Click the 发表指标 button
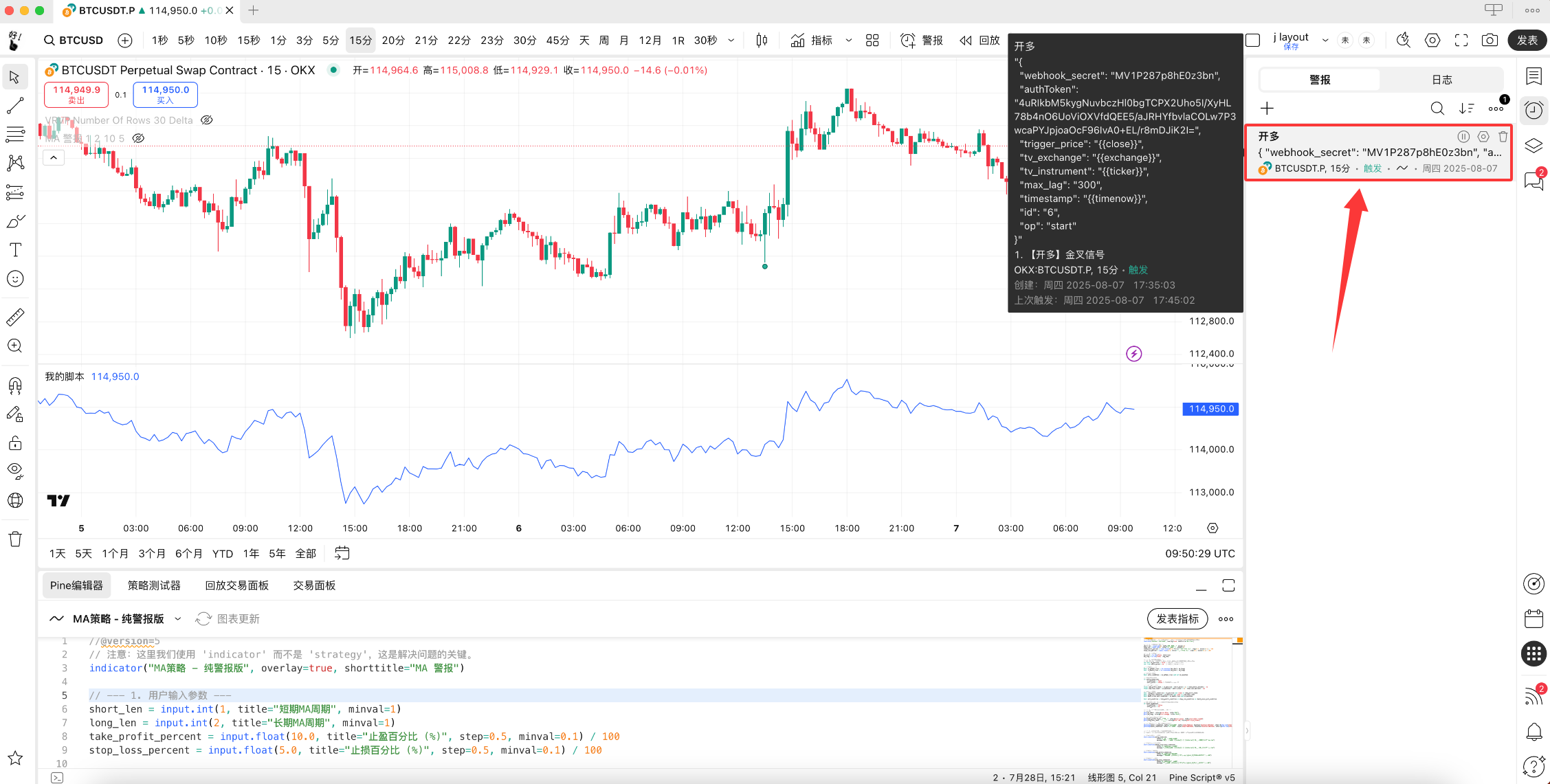 pos(1177,619)
